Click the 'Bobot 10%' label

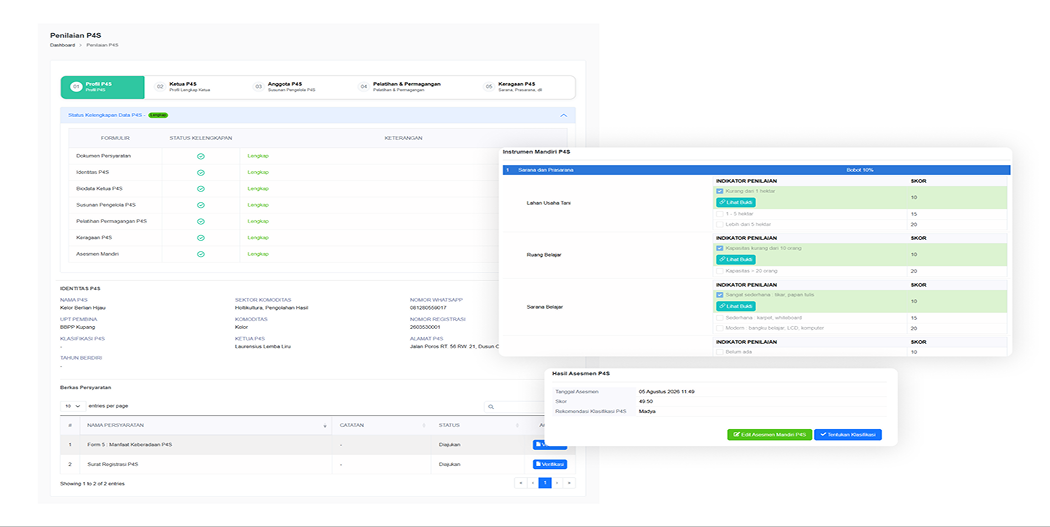(860, 170)
